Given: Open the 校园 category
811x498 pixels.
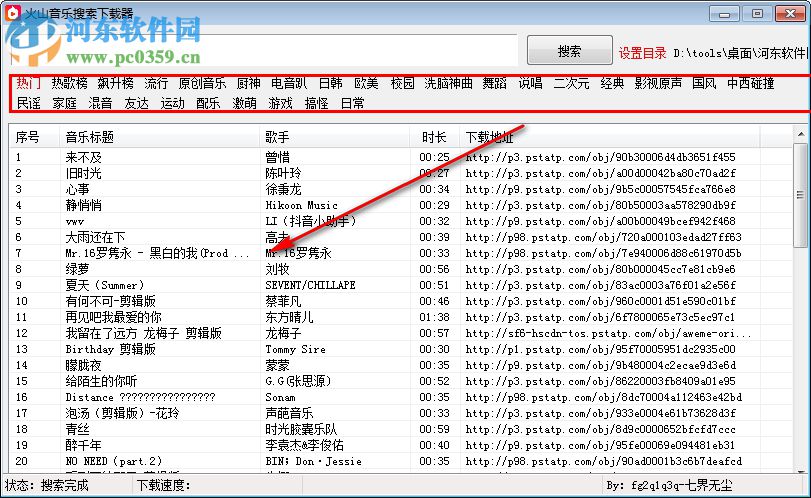Looking at the screenshot, I should coord(402,83).
